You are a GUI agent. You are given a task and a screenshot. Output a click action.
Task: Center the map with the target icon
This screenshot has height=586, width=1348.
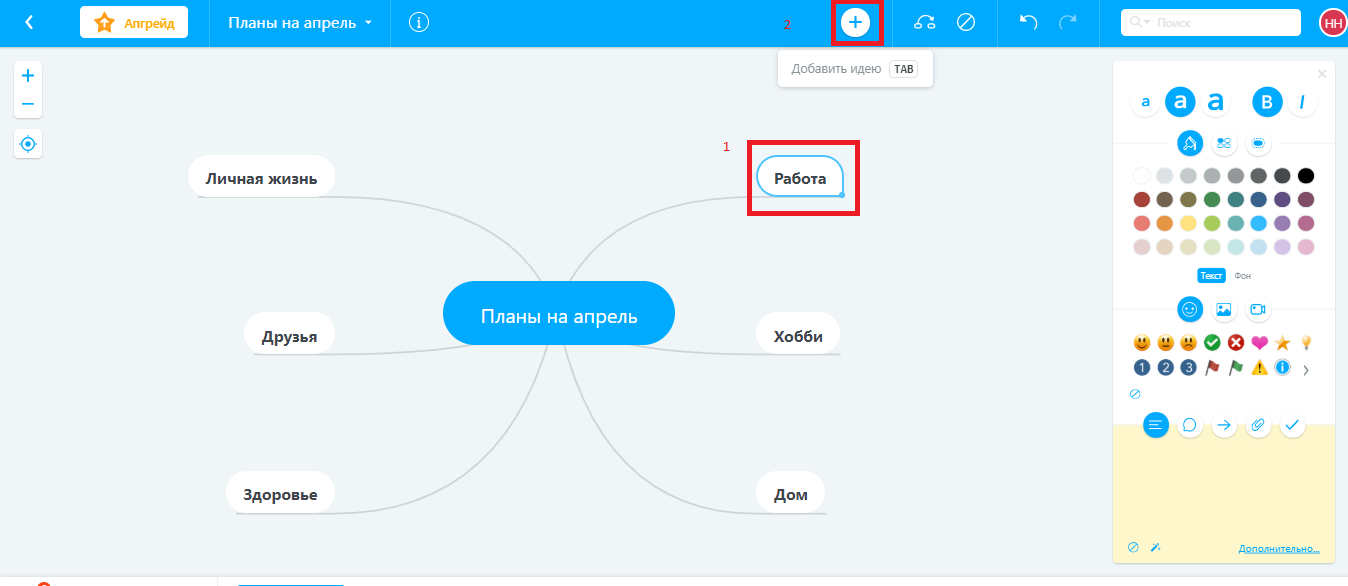28,144
